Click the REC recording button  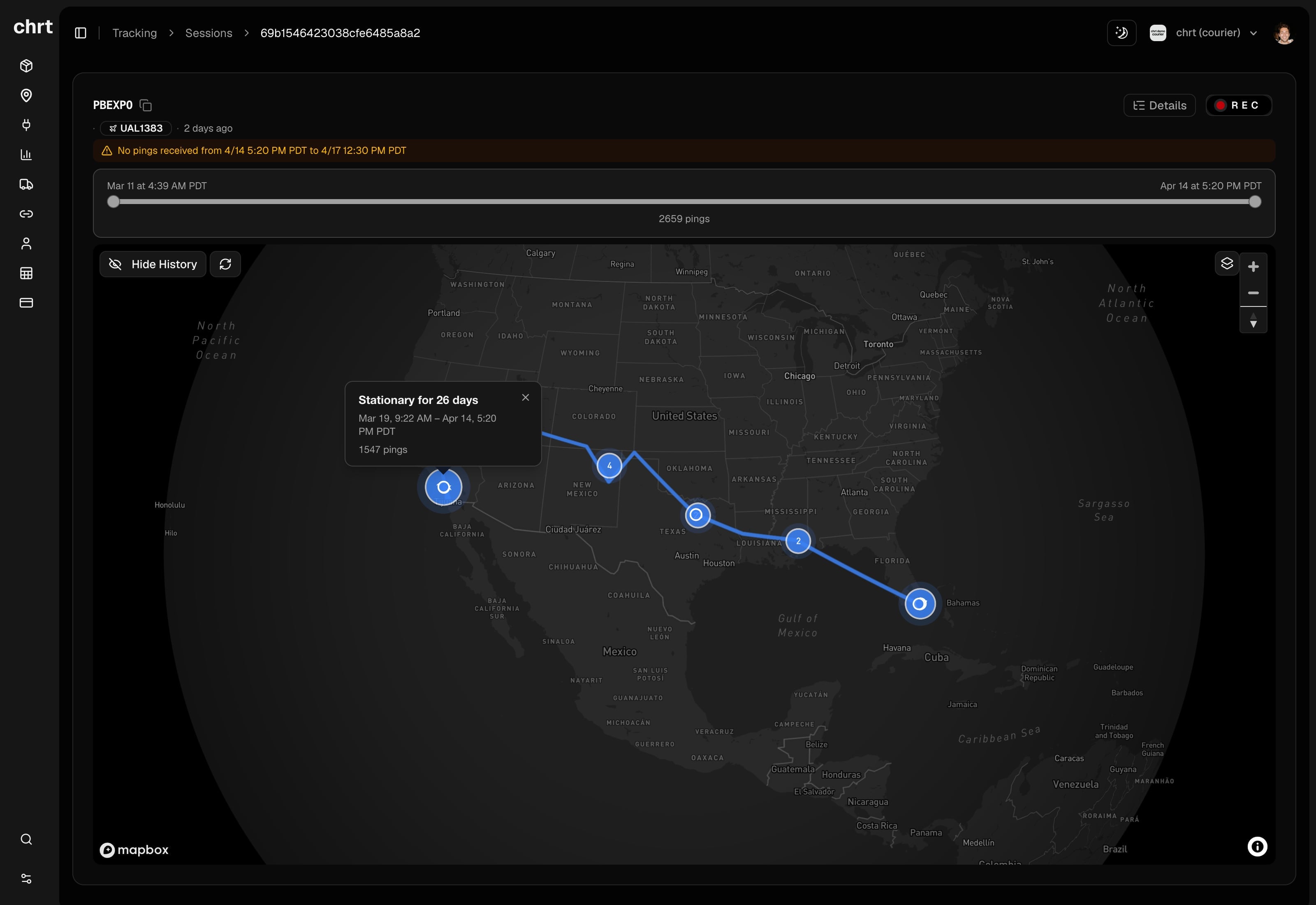click(1239, 105)
